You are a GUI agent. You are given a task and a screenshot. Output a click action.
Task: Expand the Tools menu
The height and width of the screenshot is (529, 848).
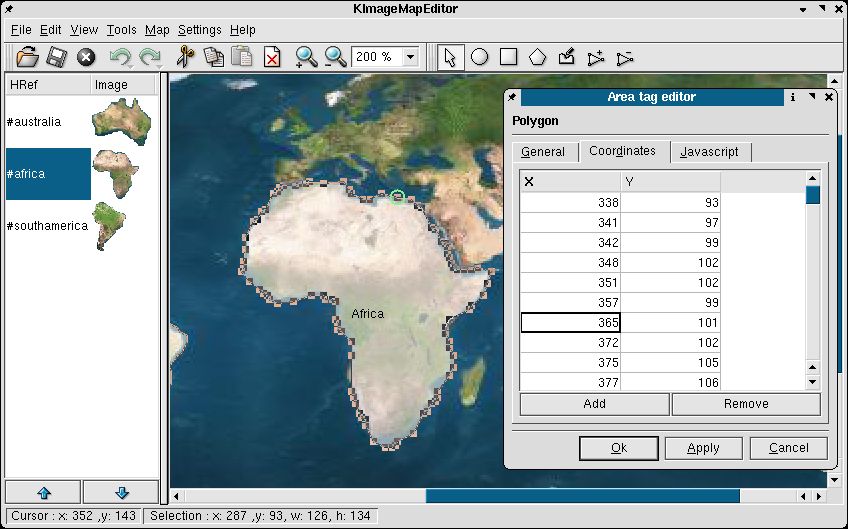121,30
